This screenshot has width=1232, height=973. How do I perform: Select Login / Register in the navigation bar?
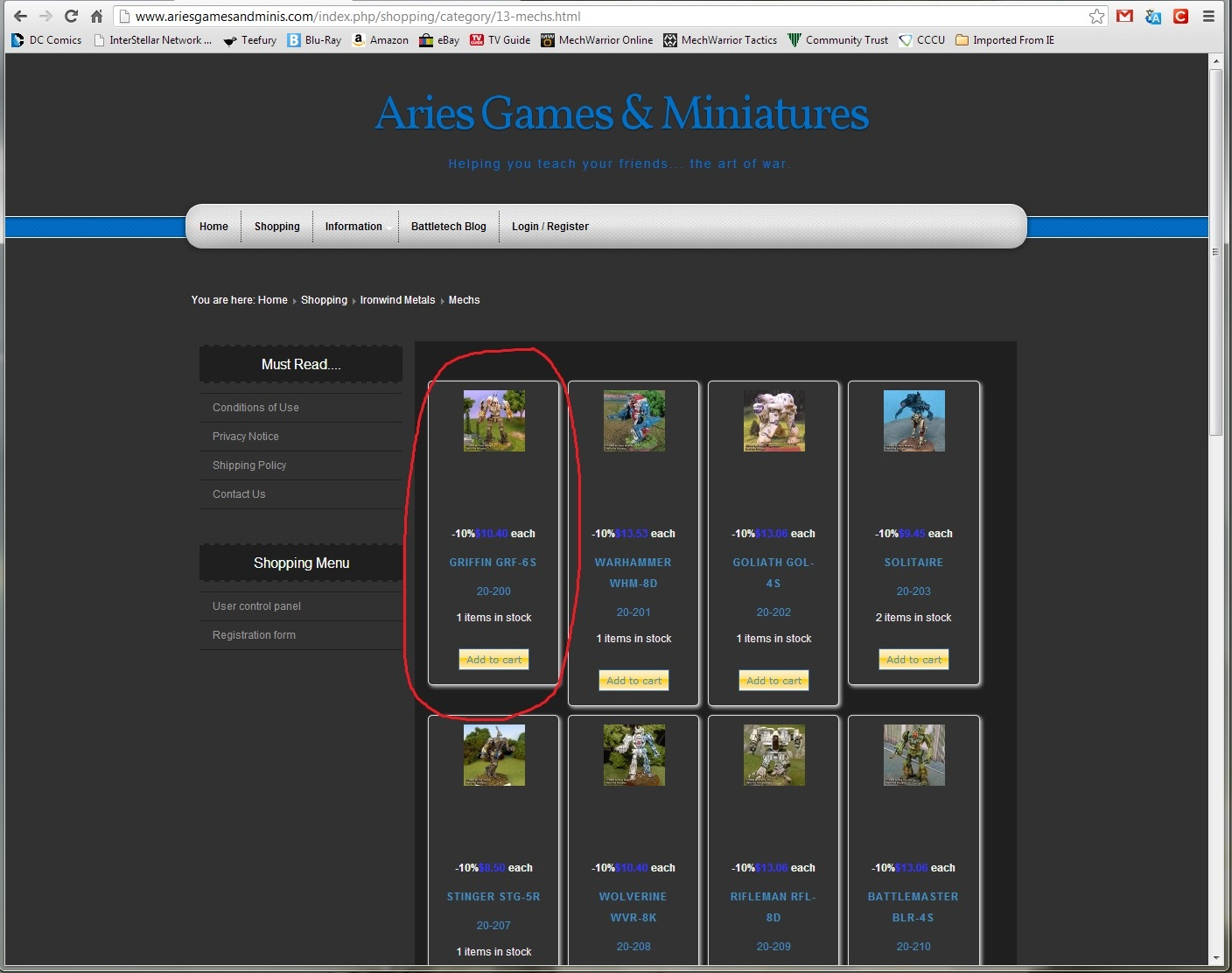click(550, 226)
